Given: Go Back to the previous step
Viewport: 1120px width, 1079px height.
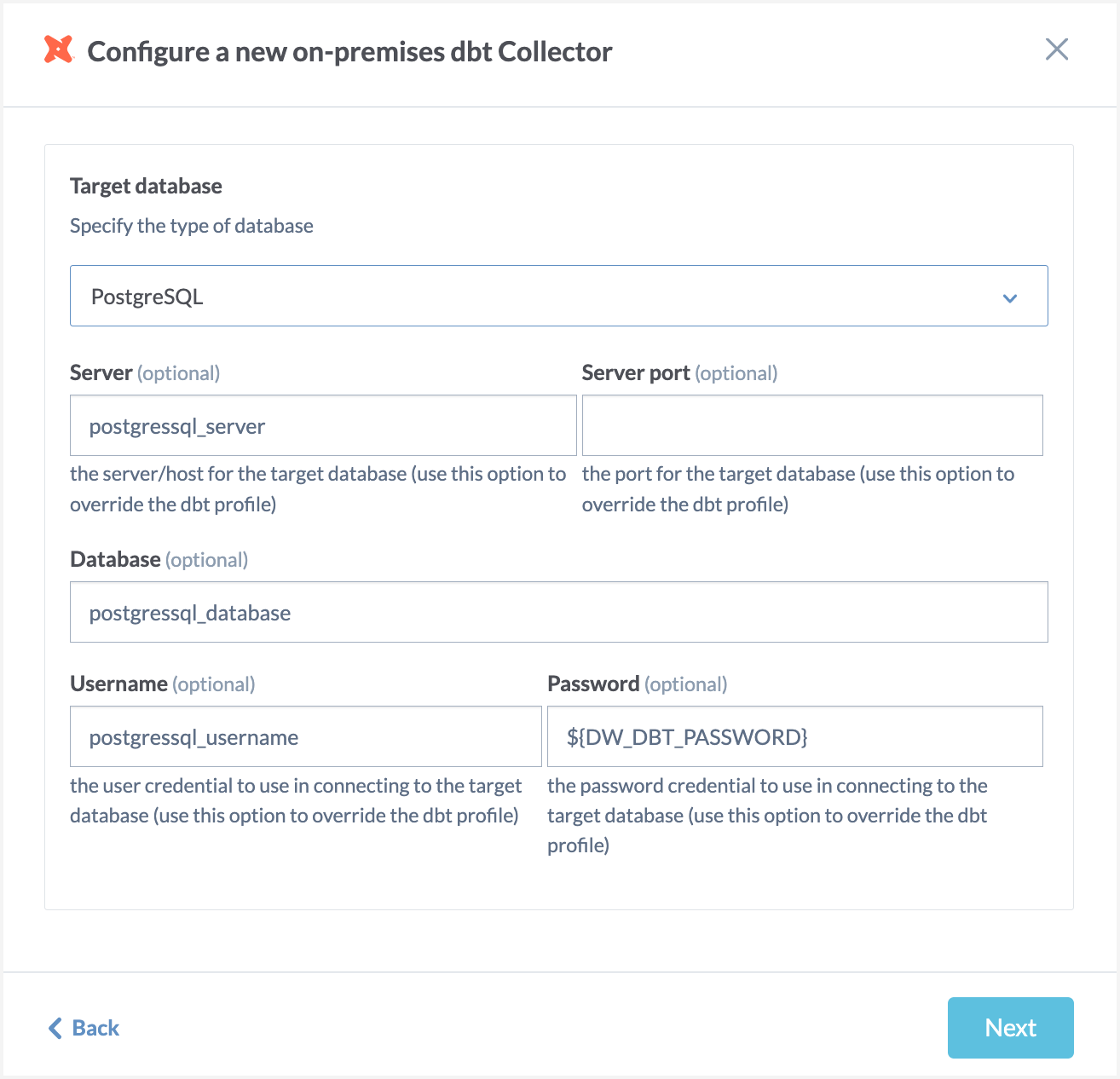Looking at the screenshot, I should click(x=84, y=1028).
